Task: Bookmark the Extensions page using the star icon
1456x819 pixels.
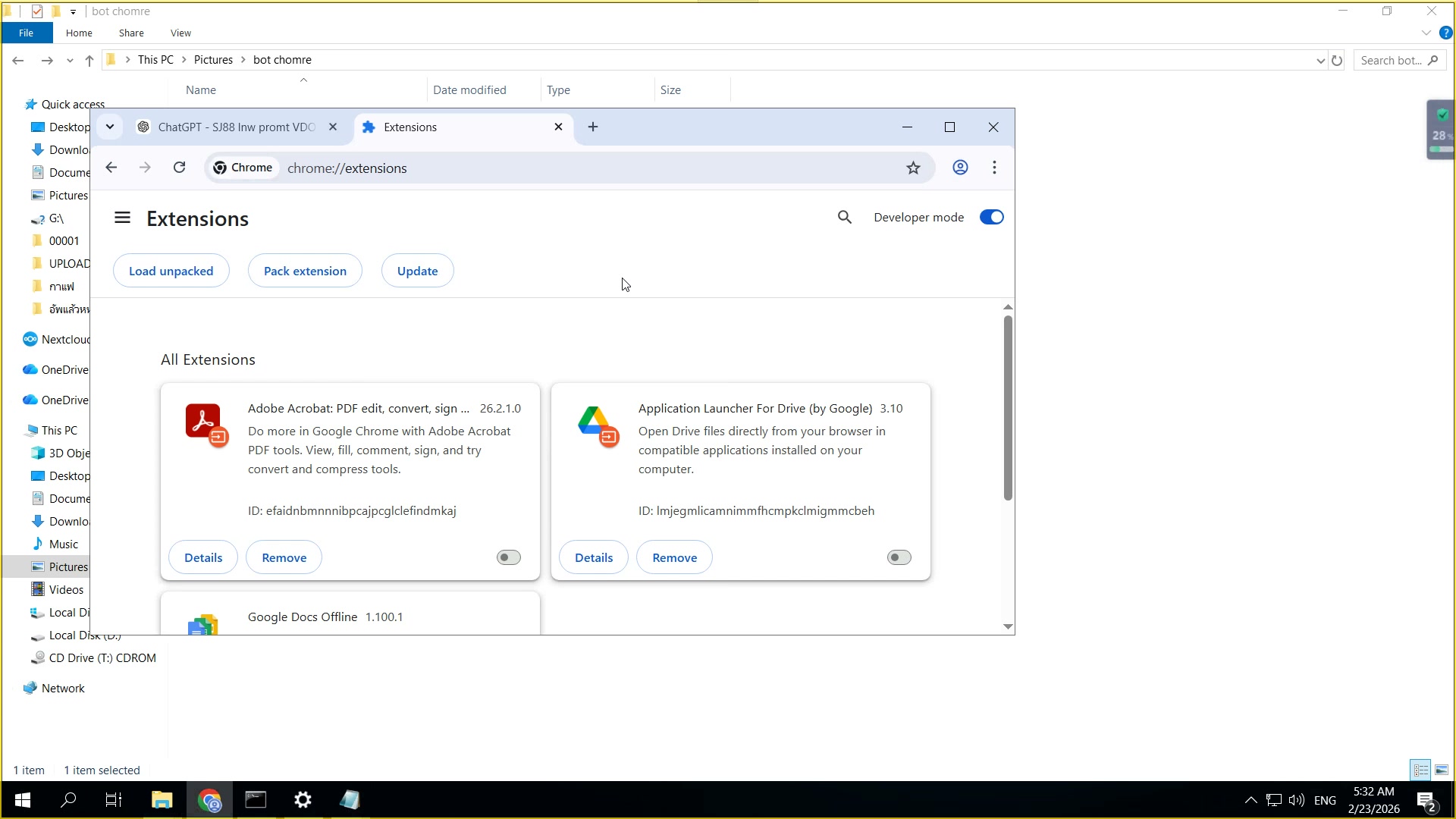Action: (x=914, y=168)
